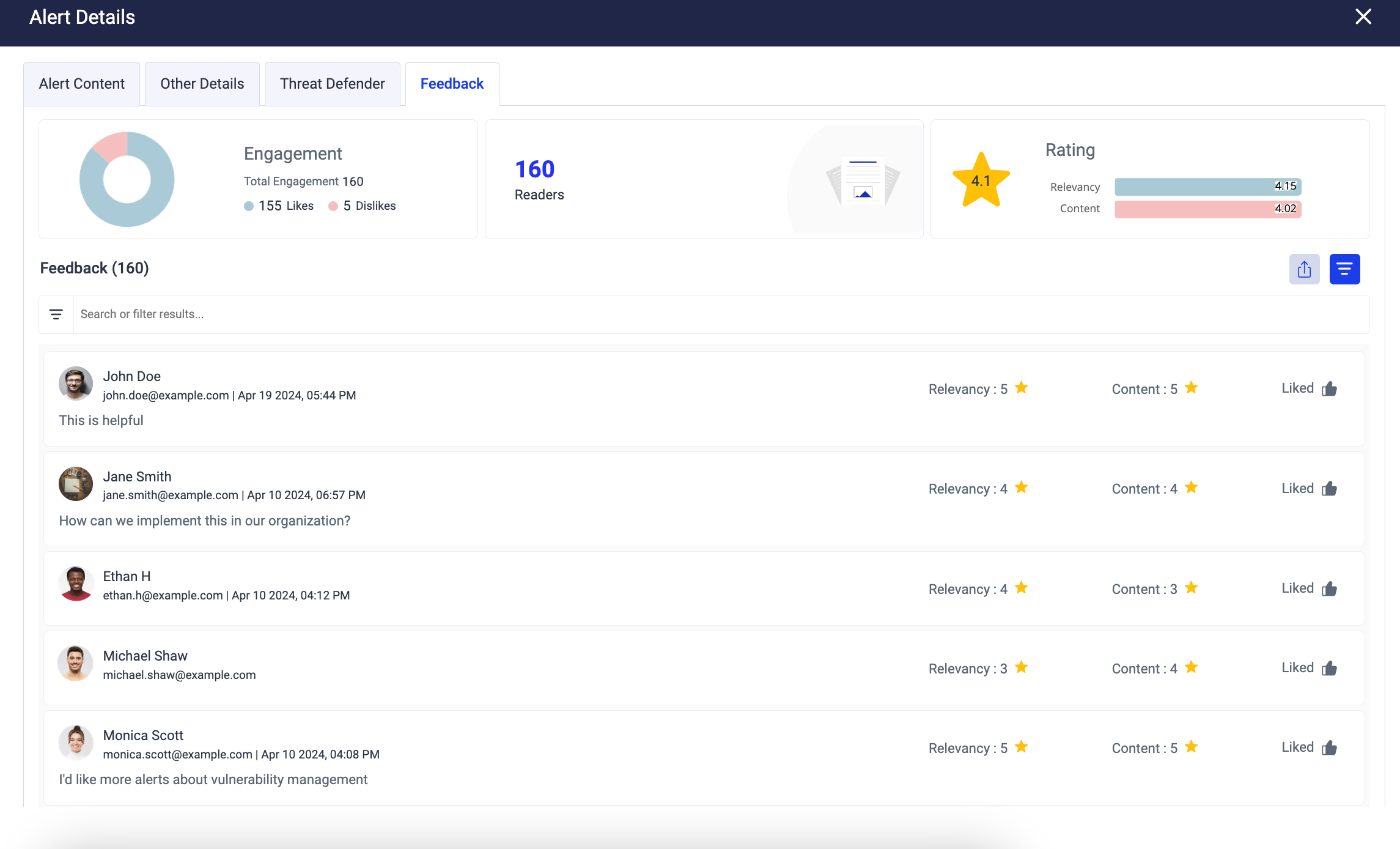Click John Doe's Liked thumbs-up icon
Image resolution: width=1400 pixels, height=849 pixels.
pos(1329,389)
